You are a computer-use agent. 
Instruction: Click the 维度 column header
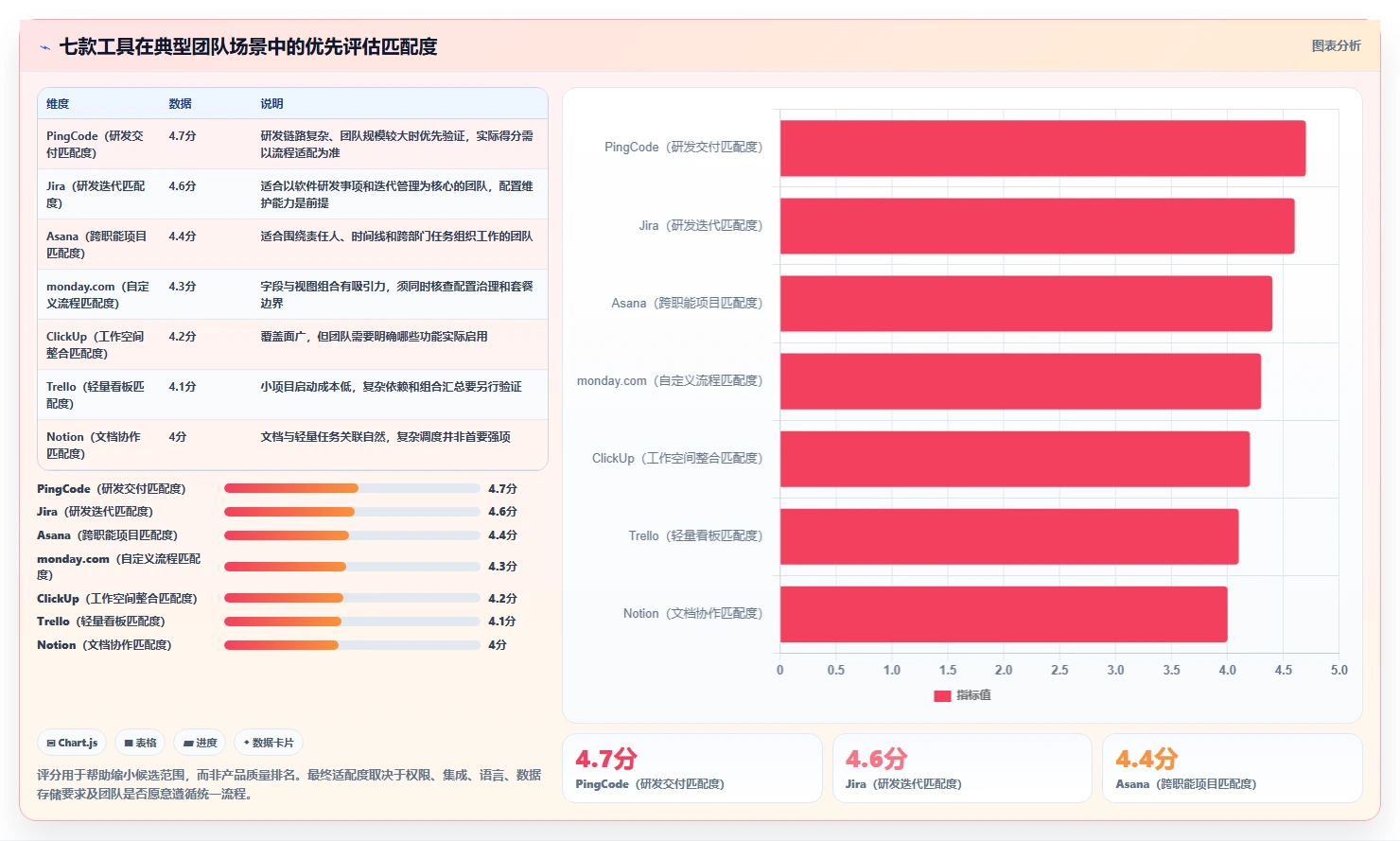tap(58, 104)
